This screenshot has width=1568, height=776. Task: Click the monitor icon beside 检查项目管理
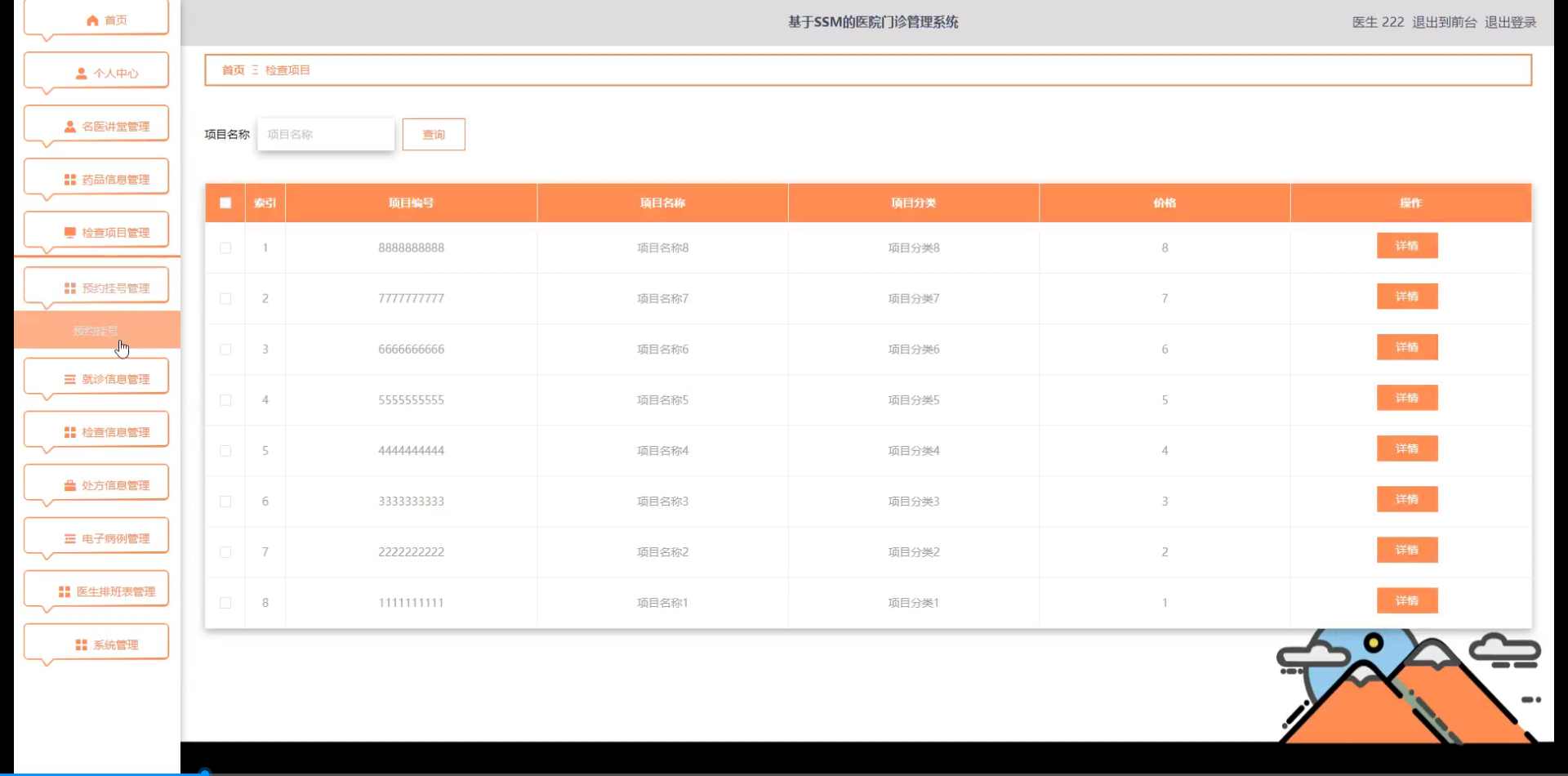point(69,233)
